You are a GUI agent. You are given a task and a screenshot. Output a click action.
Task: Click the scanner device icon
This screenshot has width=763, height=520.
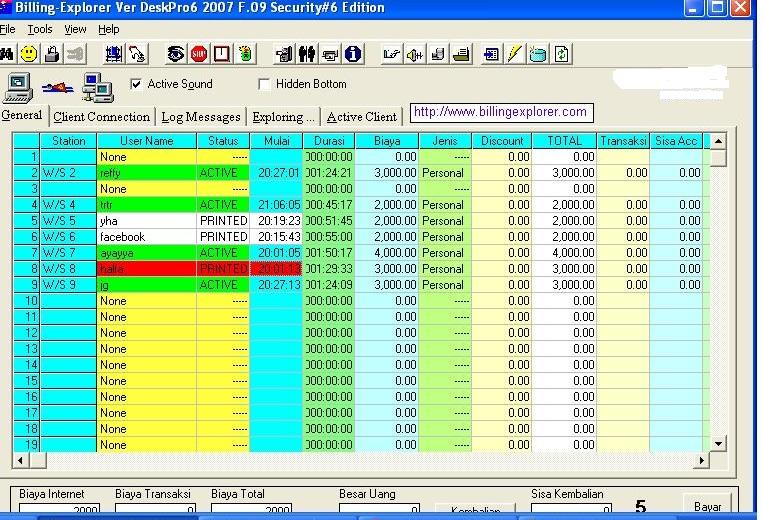[x=461, y=54]
